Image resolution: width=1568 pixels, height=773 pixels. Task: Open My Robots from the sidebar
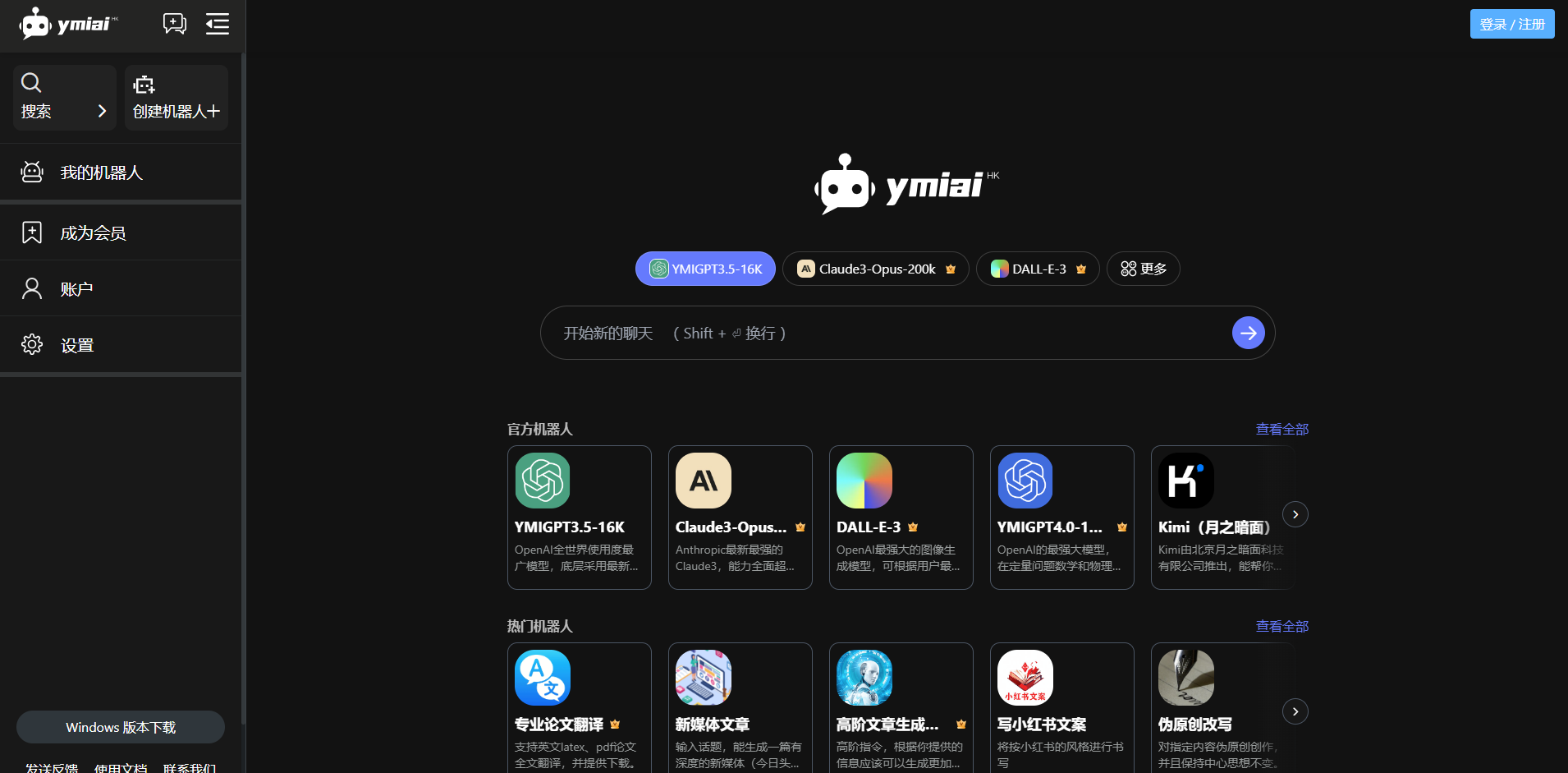[102, 173]
